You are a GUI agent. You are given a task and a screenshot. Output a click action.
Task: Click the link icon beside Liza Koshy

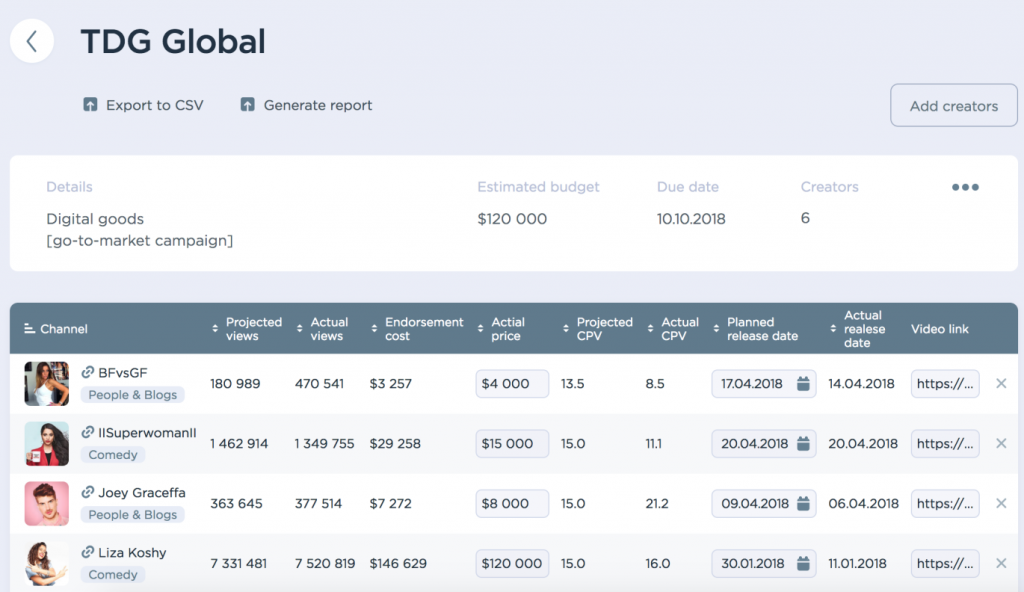click(88, 553)
